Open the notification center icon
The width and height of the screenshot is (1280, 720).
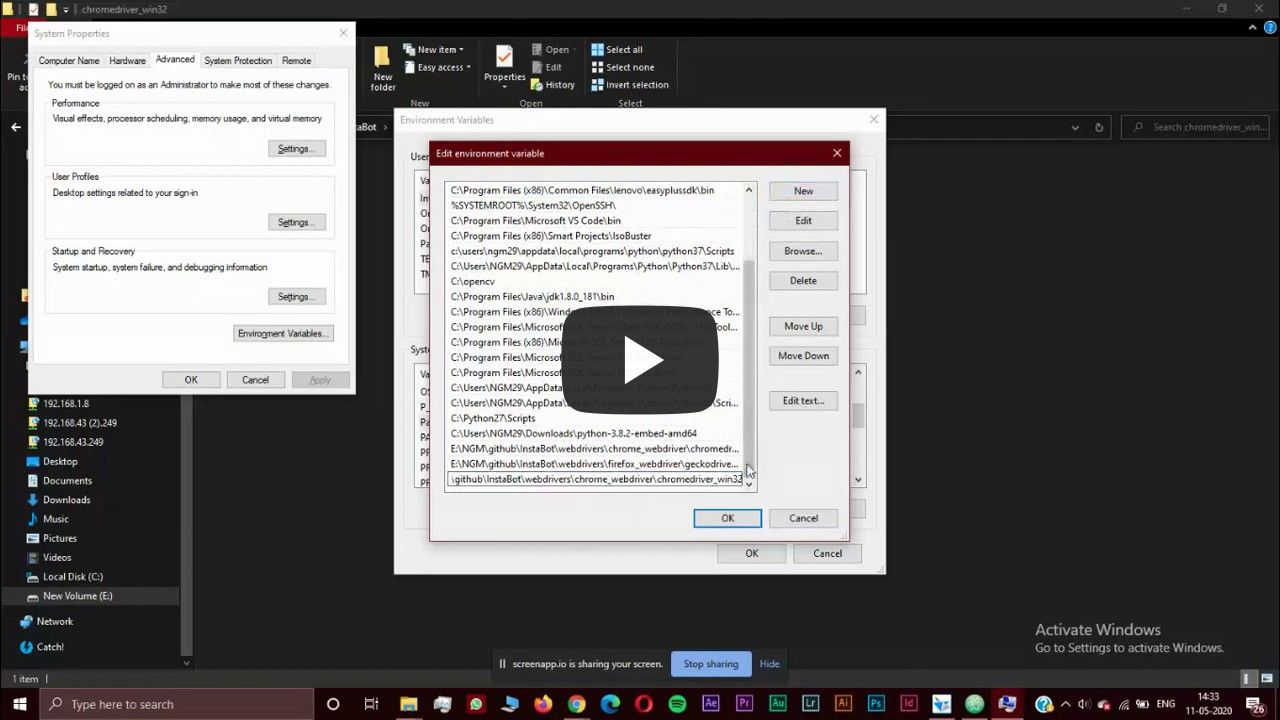pyautogui.click(x=1256, y=704)
